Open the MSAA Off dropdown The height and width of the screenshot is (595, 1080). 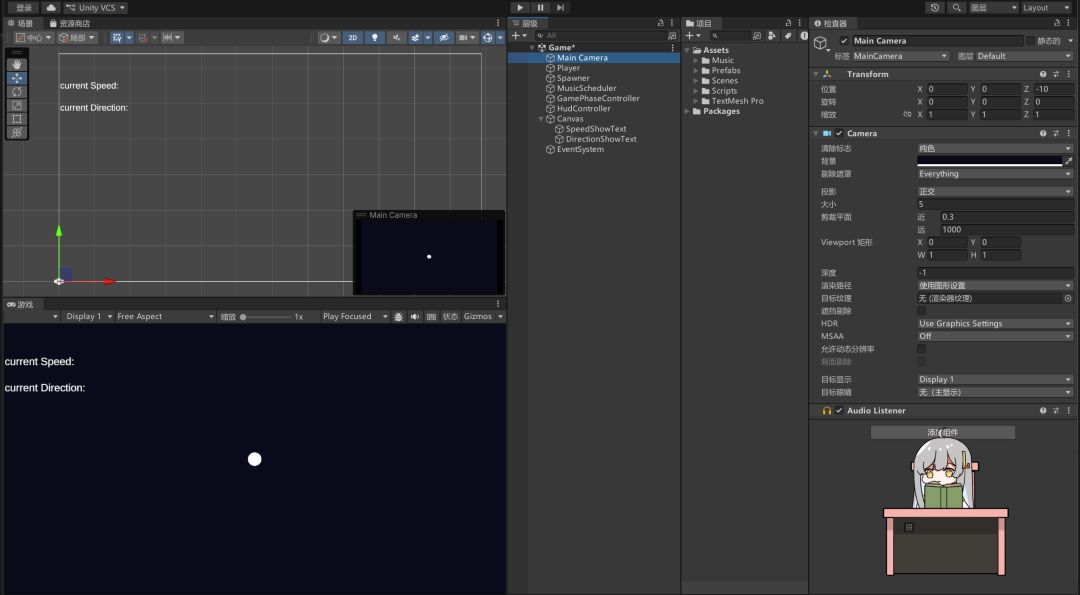pos(995,336)
